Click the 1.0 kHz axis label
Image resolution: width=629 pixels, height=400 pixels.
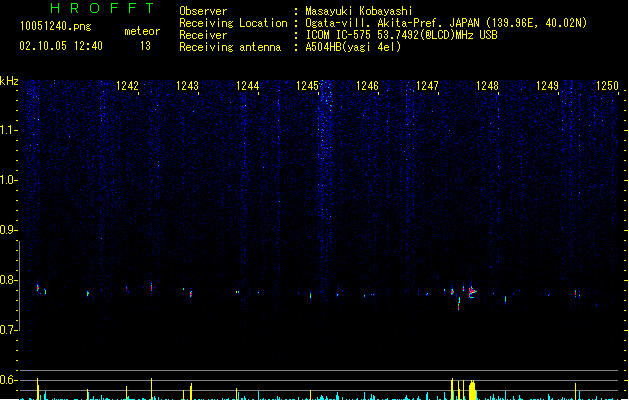click(x=9, y=180)
